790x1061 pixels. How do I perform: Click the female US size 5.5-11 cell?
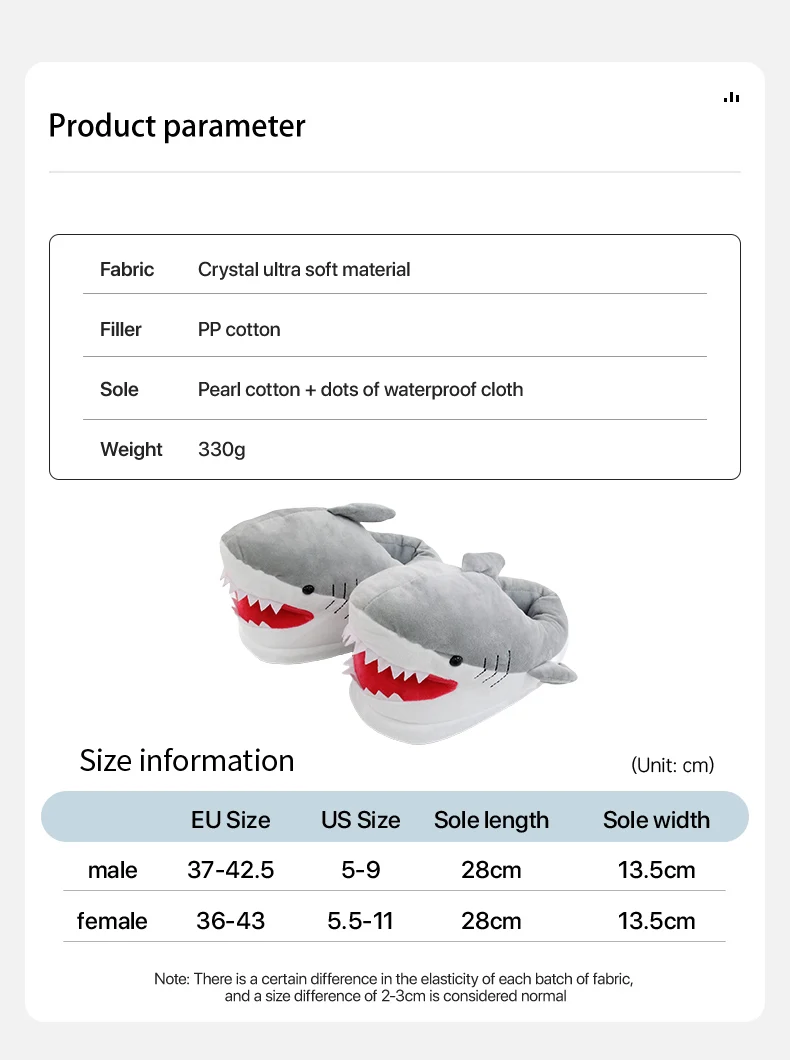[x=360, y=920]
